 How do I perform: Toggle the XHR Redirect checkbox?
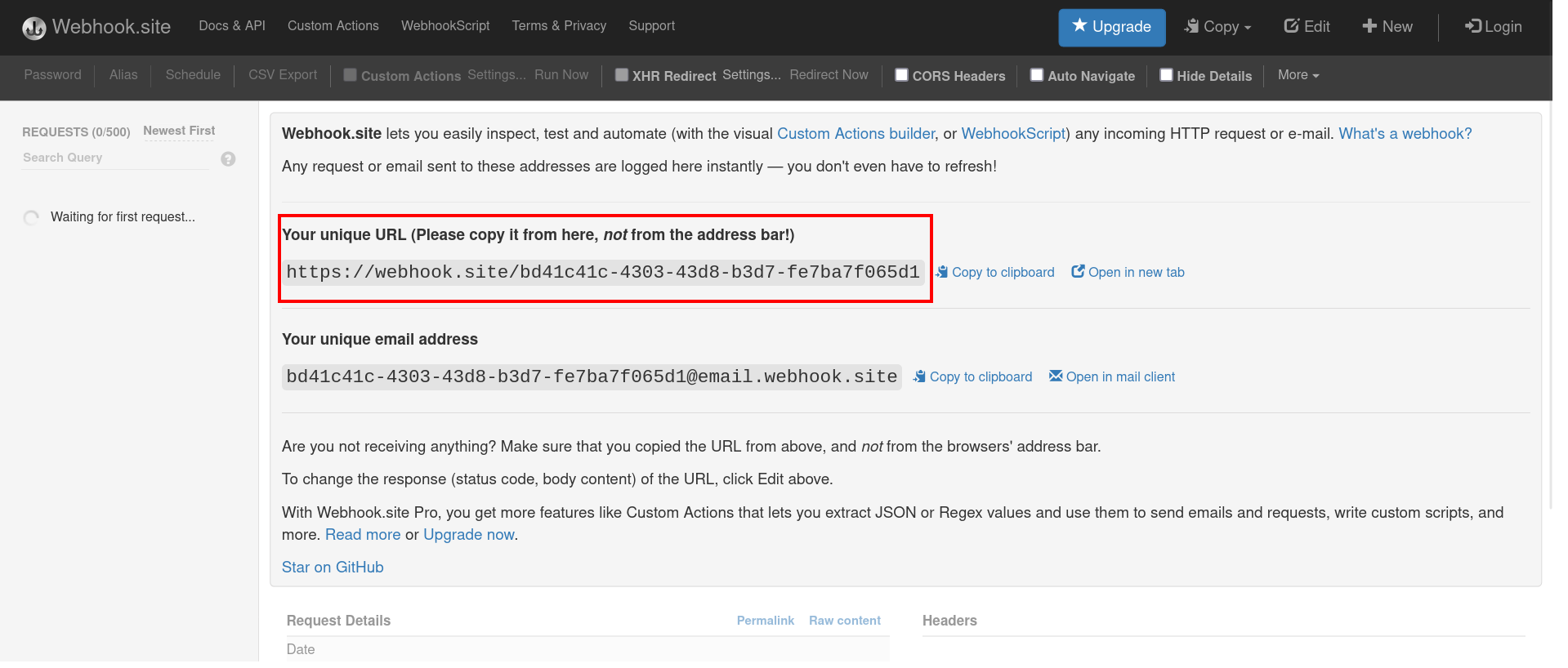point(622,75)
